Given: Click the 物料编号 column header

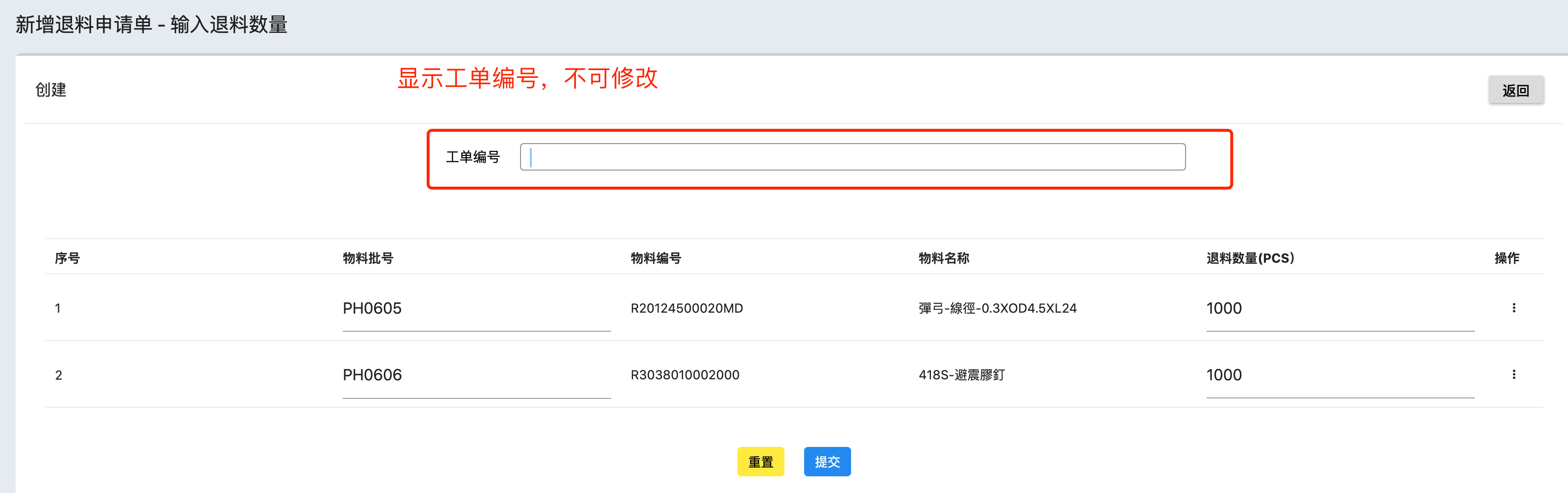Looking at the screenshot, I should [x=656, y=258].
